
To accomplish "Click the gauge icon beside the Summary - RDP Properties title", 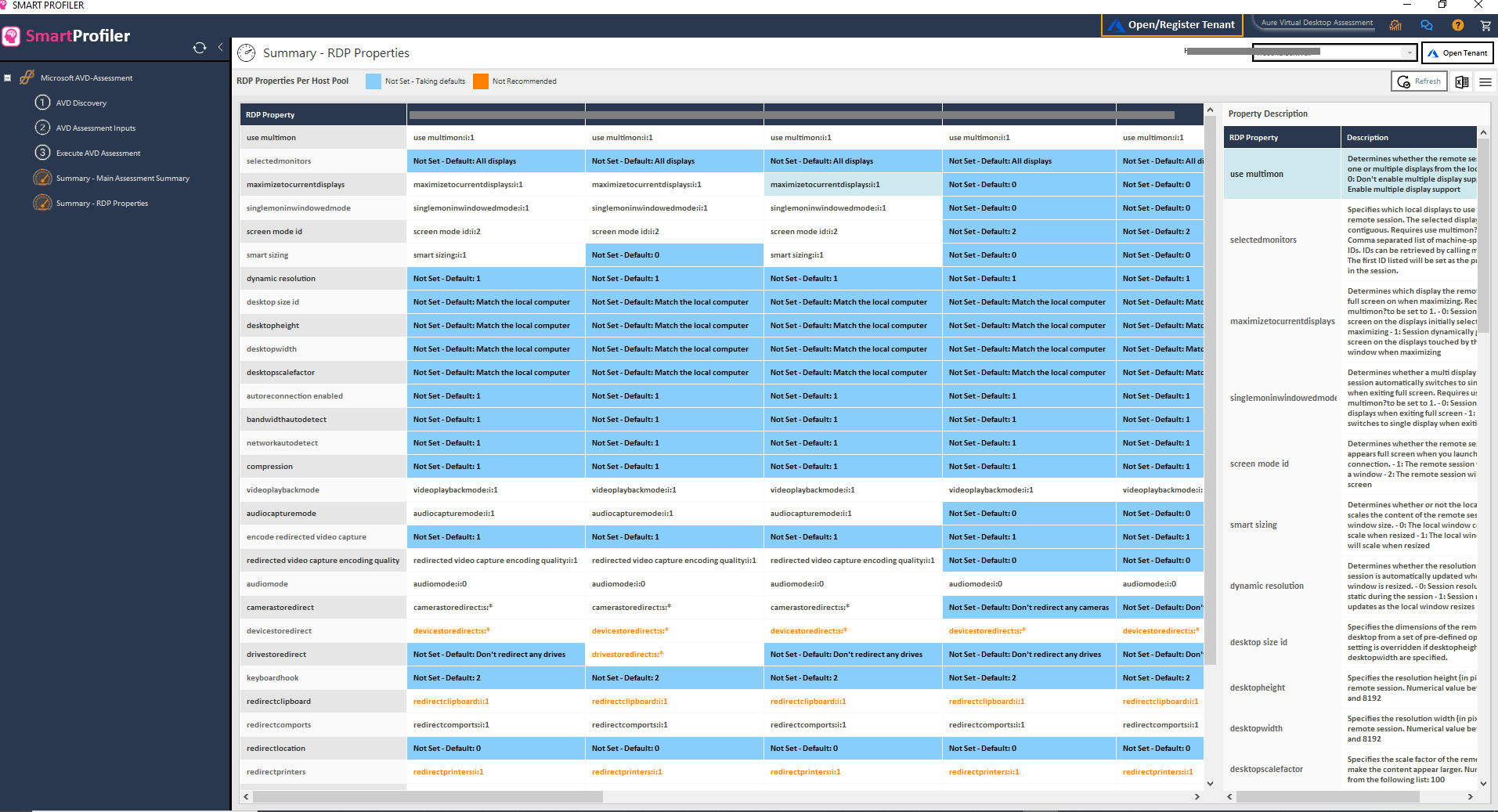I will tap(247, 52).
